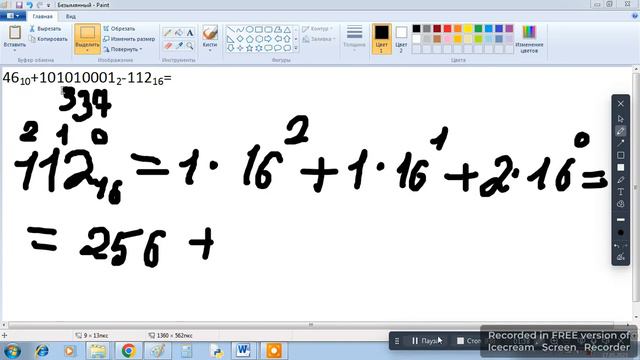Select the marker highlighter tool in drawing panel
The width and height of the screenshot is (640, 360).
620,180
